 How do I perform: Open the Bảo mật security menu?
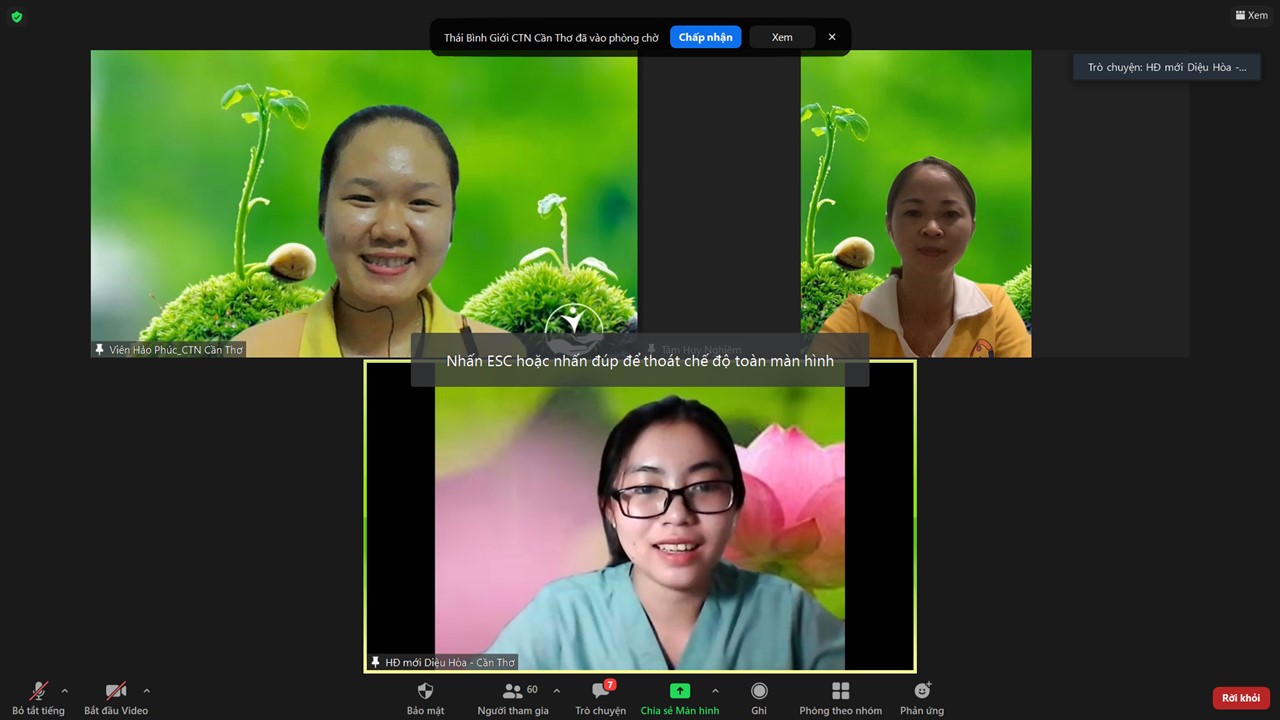pos(425,698)
